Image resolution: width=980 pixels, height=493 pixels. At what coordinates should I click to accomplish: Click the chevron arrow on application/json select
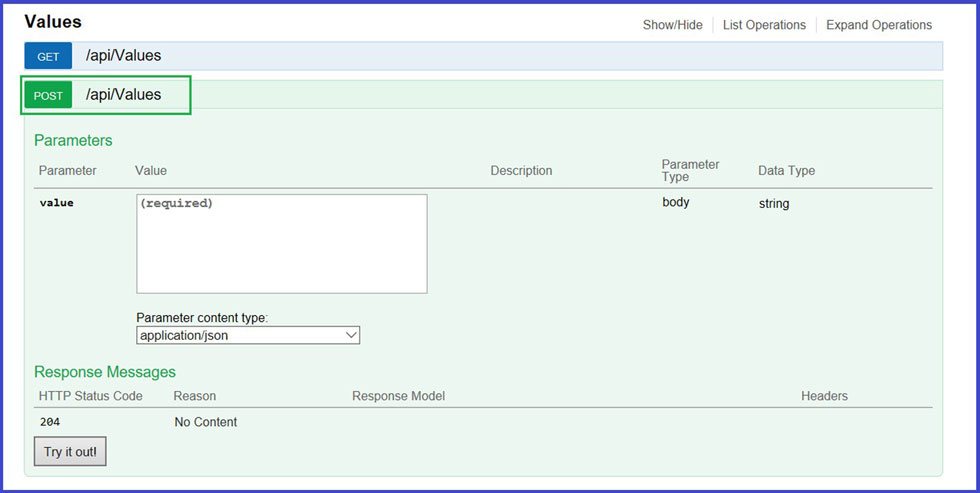click(351, 336)
